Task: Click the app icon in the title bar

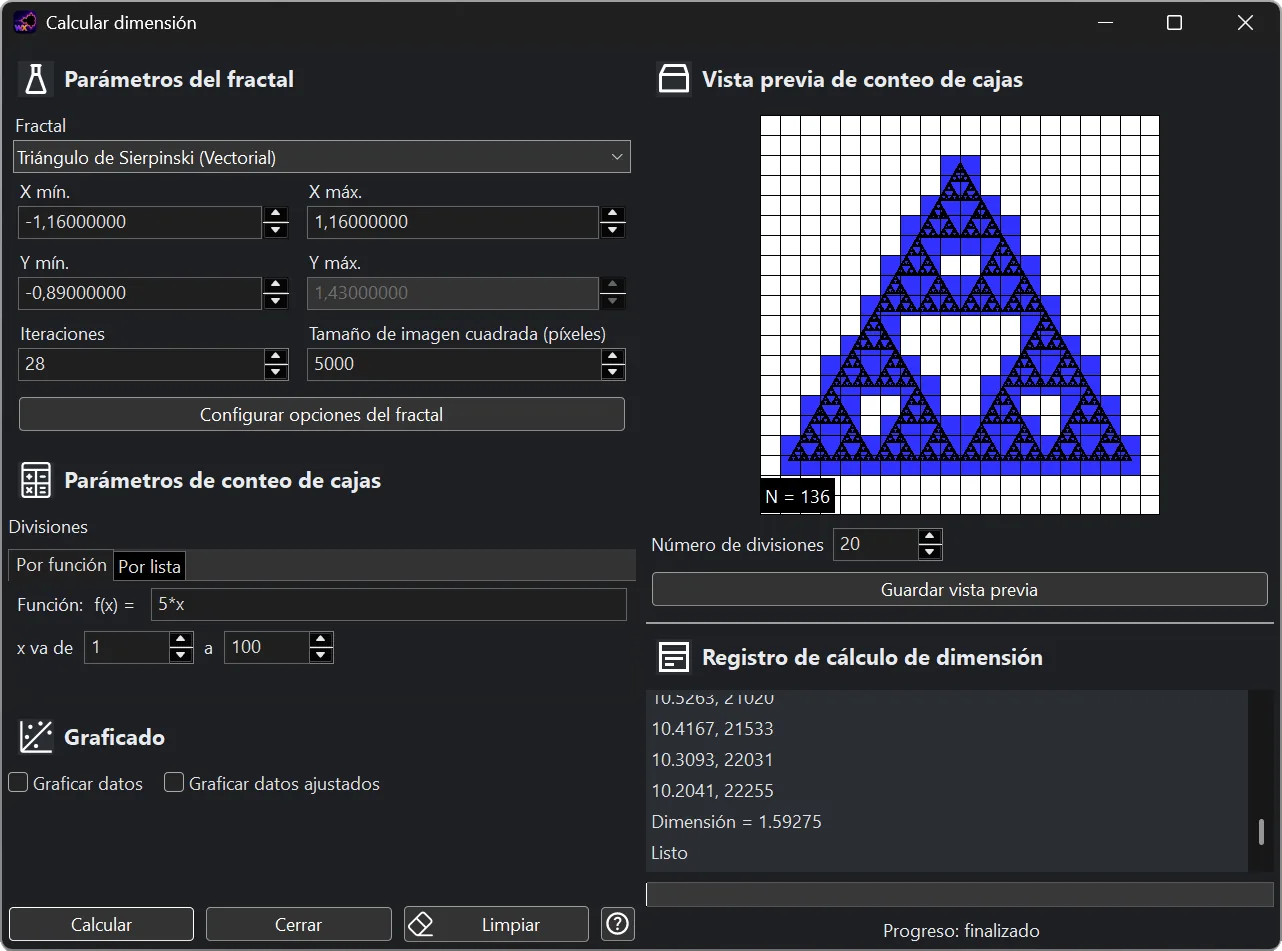Action: pyautogui.click(x=25, y=22)
